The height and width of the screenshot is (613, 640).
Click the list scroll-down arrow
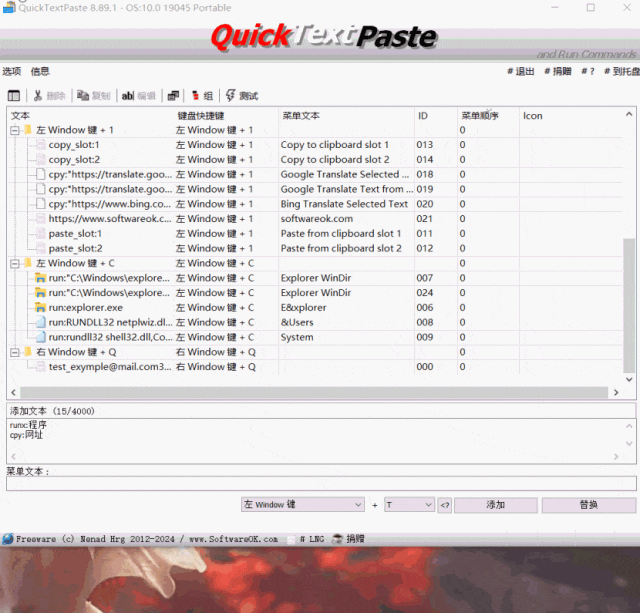(629, 379)
